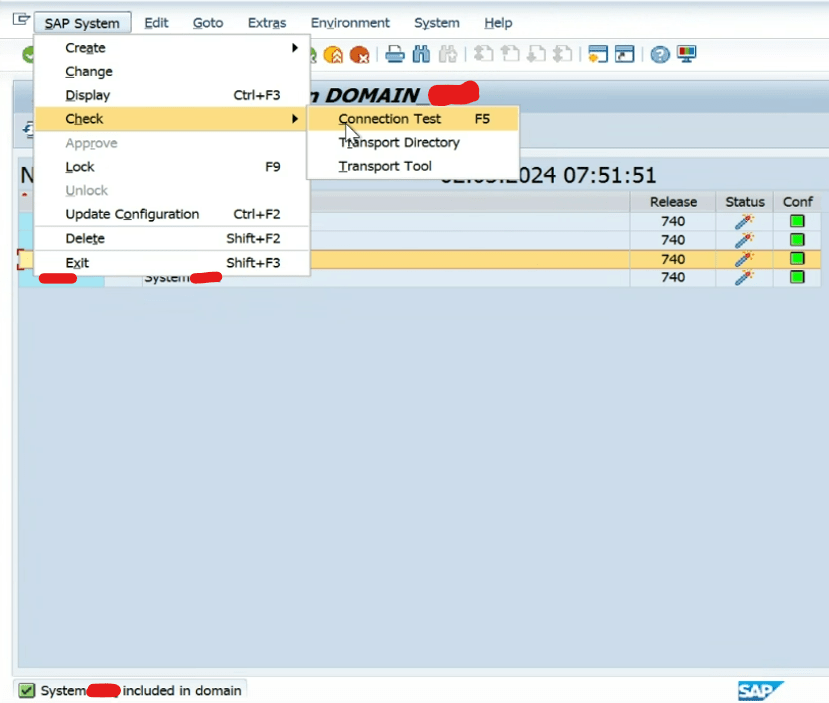The width and height of the screenshot is (829, 703).
Task: Click the Print icon in toolbar
Action: click(x=395, y=54)
